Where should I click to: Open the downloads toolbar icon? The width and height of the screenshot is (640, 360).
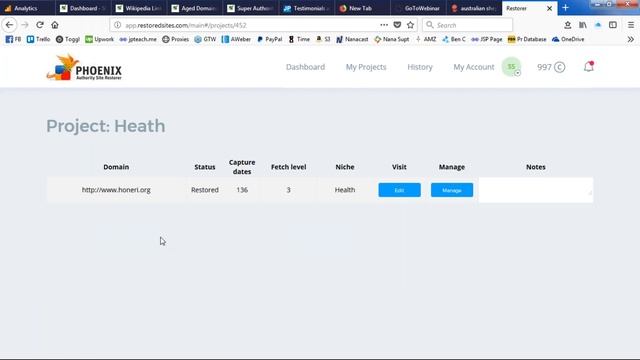tap(567, 25)
